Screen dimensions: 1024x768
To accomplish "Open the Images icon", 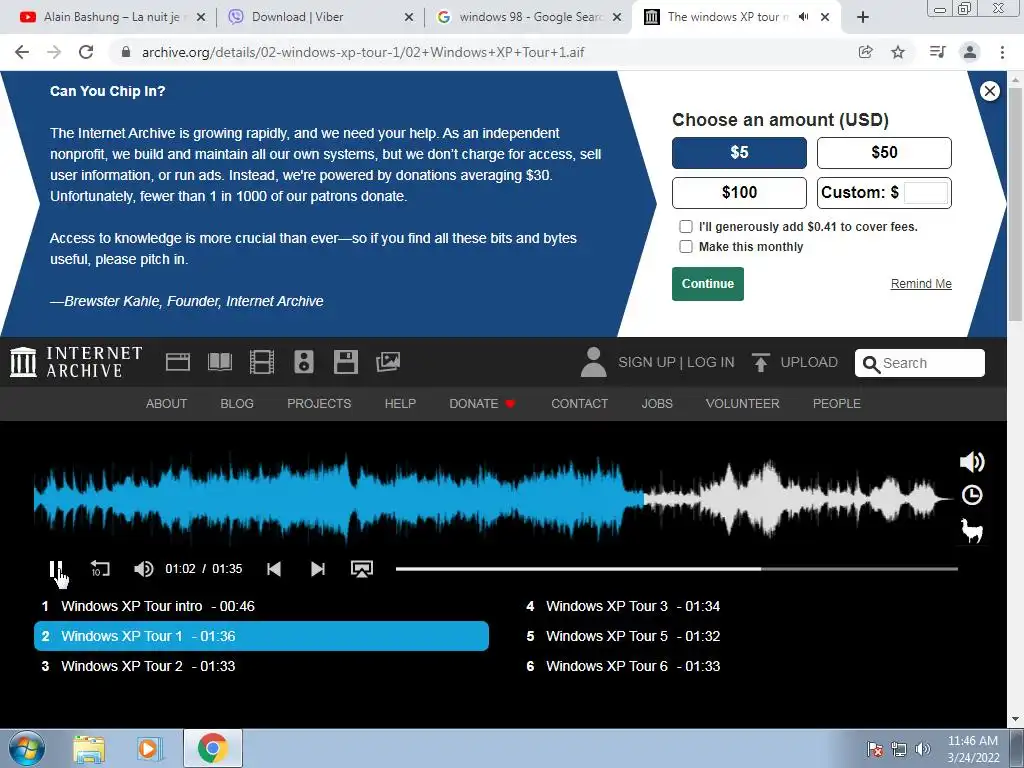I will coord(388,362).
